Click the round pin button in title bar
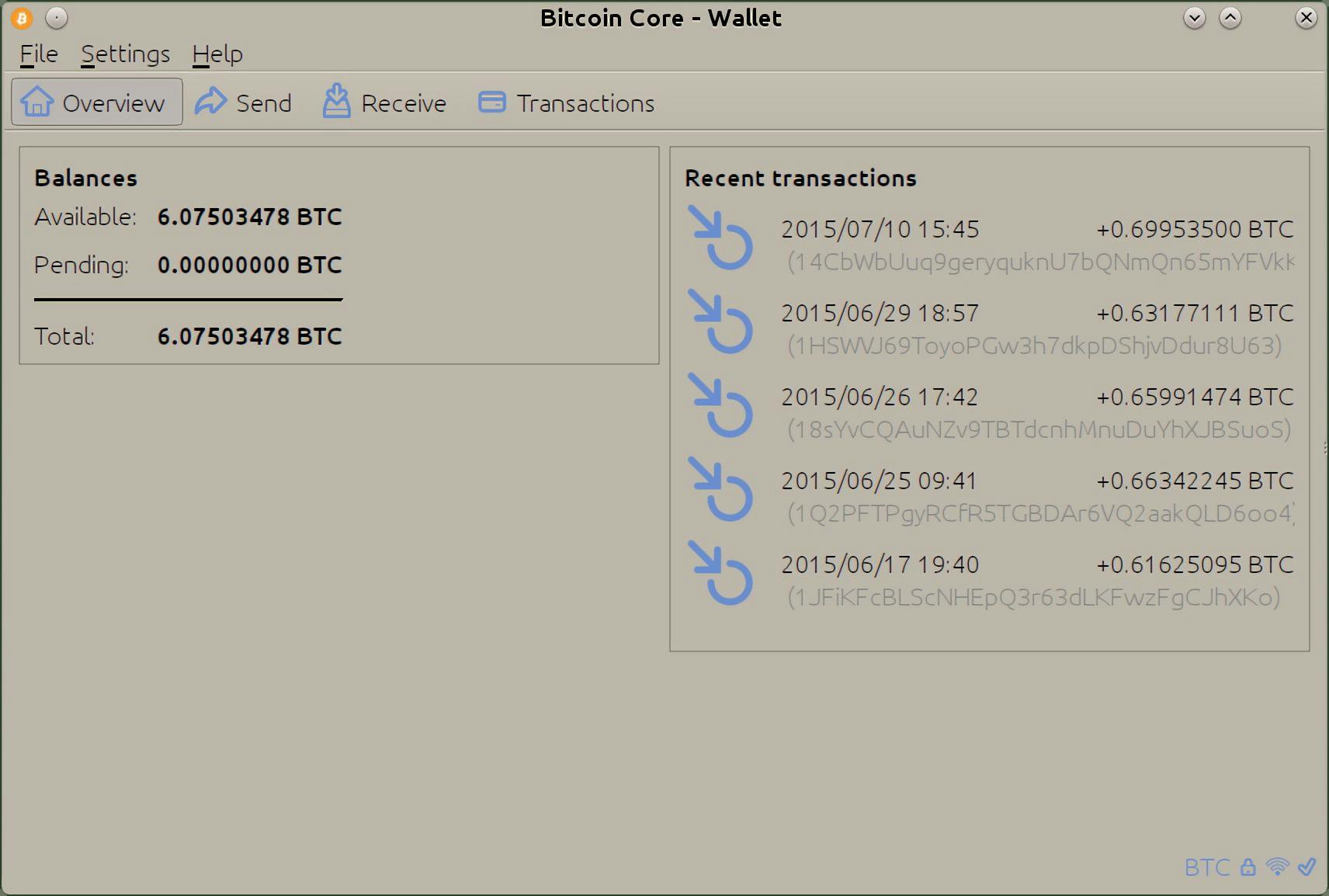Screen dimensions: 1329x896 [x=57, y=18]
